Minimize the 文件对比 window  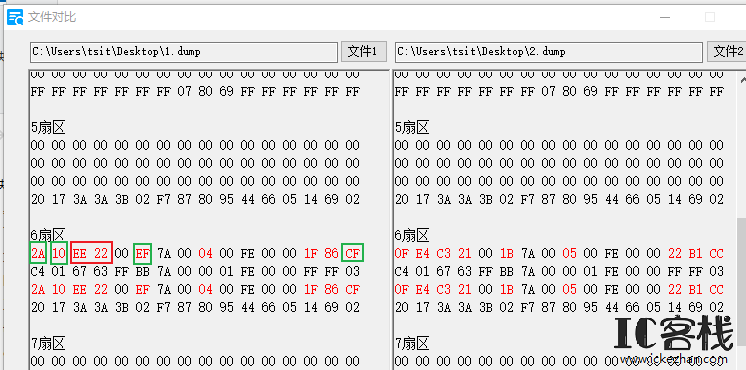click(x=665, y=17)
